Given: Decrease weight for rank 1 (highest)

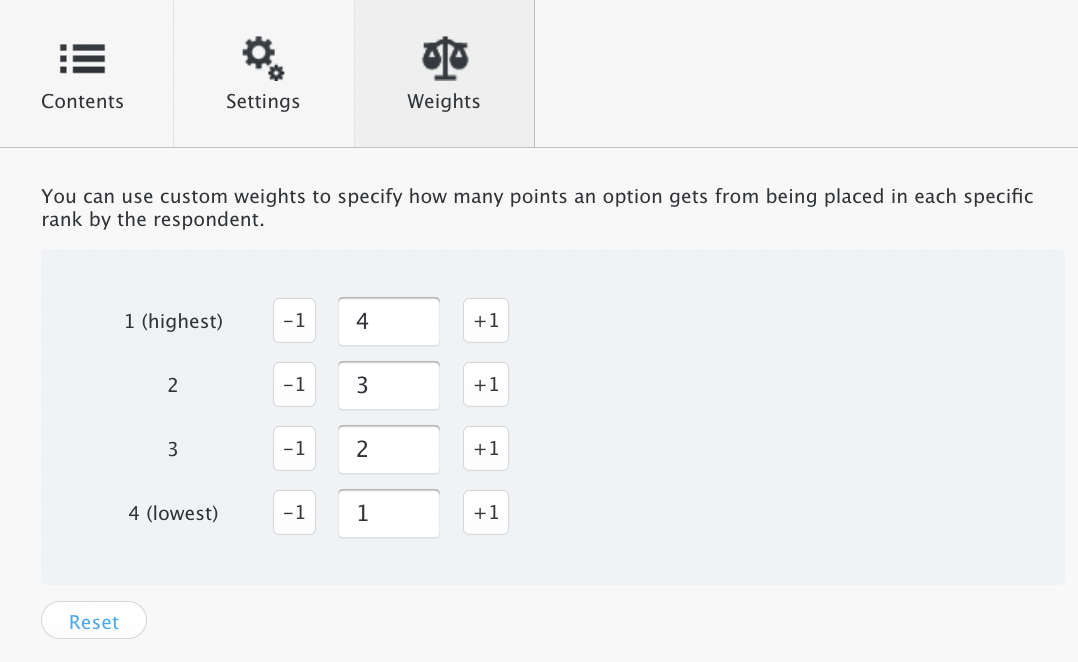Looking at the screenshot, I should 294,320.
